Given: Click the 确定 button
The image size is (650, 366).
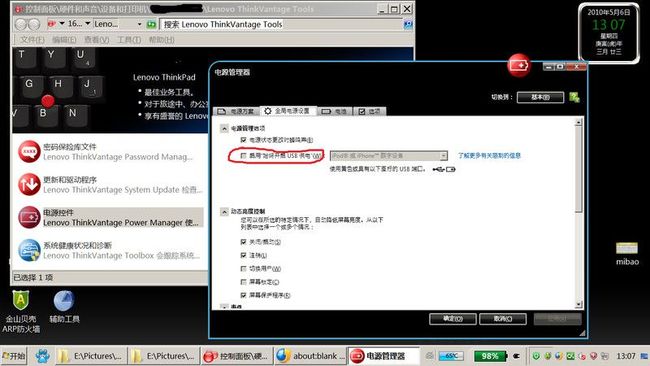Looking at the screenshot, I should [x=453, y=319].
